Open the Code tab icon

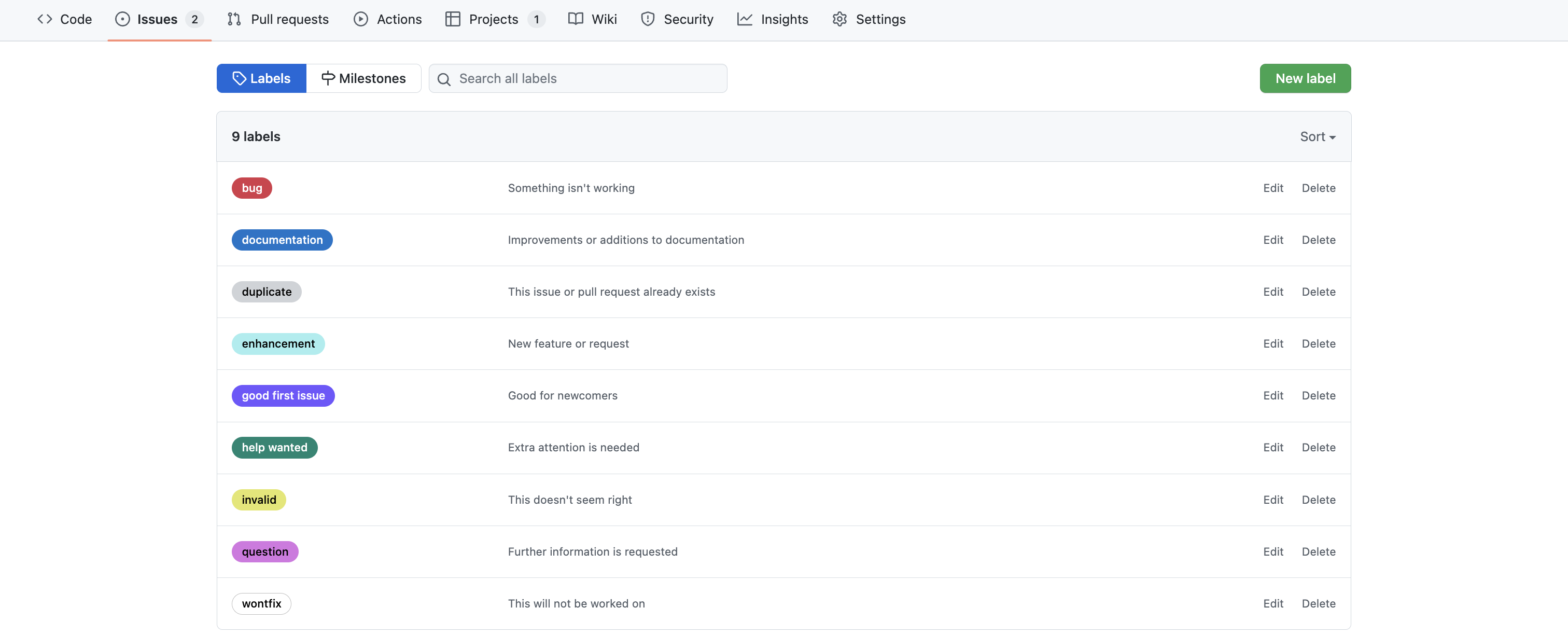(x=45, y=19)
